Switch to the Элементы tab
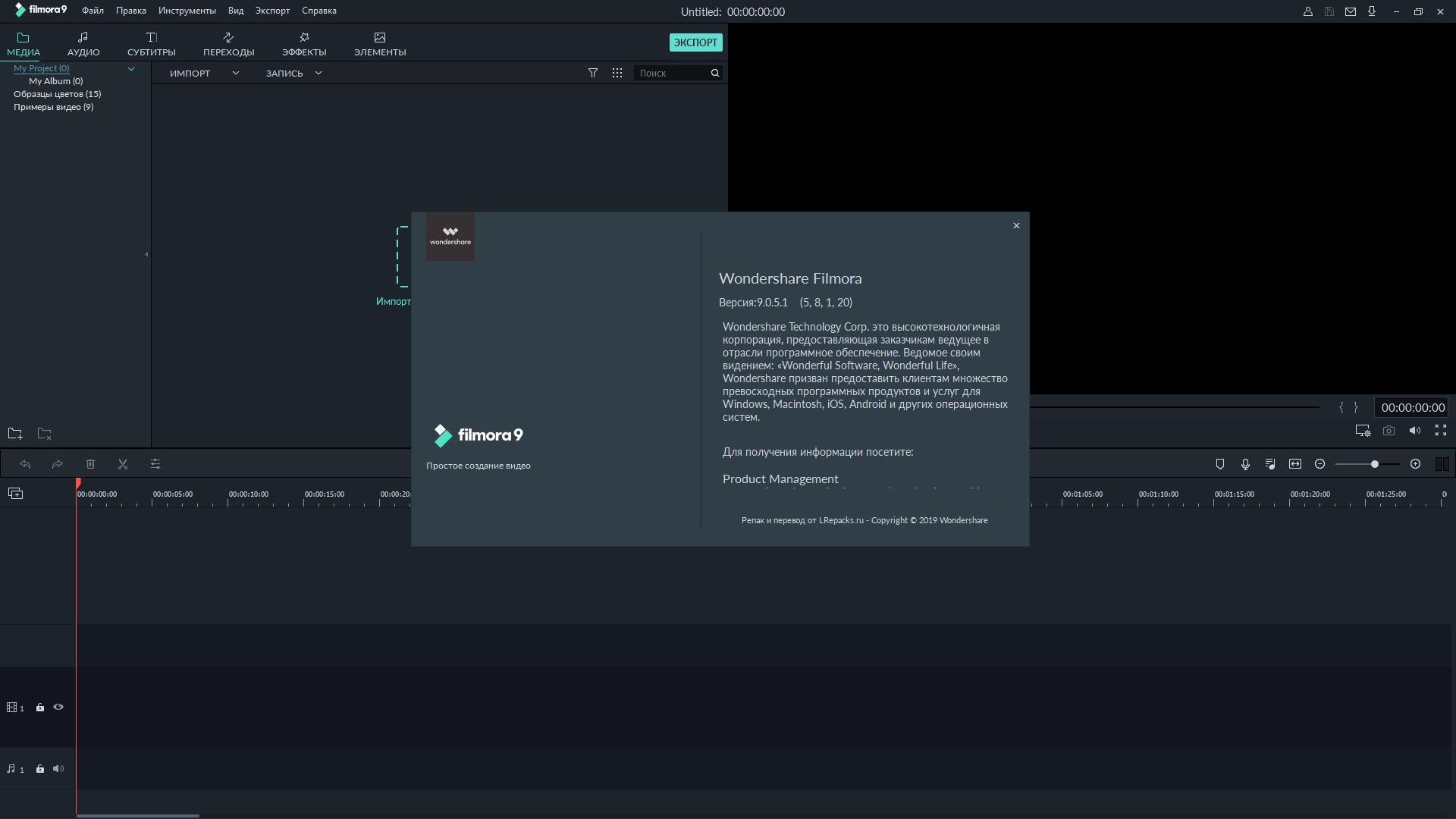Viewport: 1456px width, 819px height. click(x=380, y=44)
